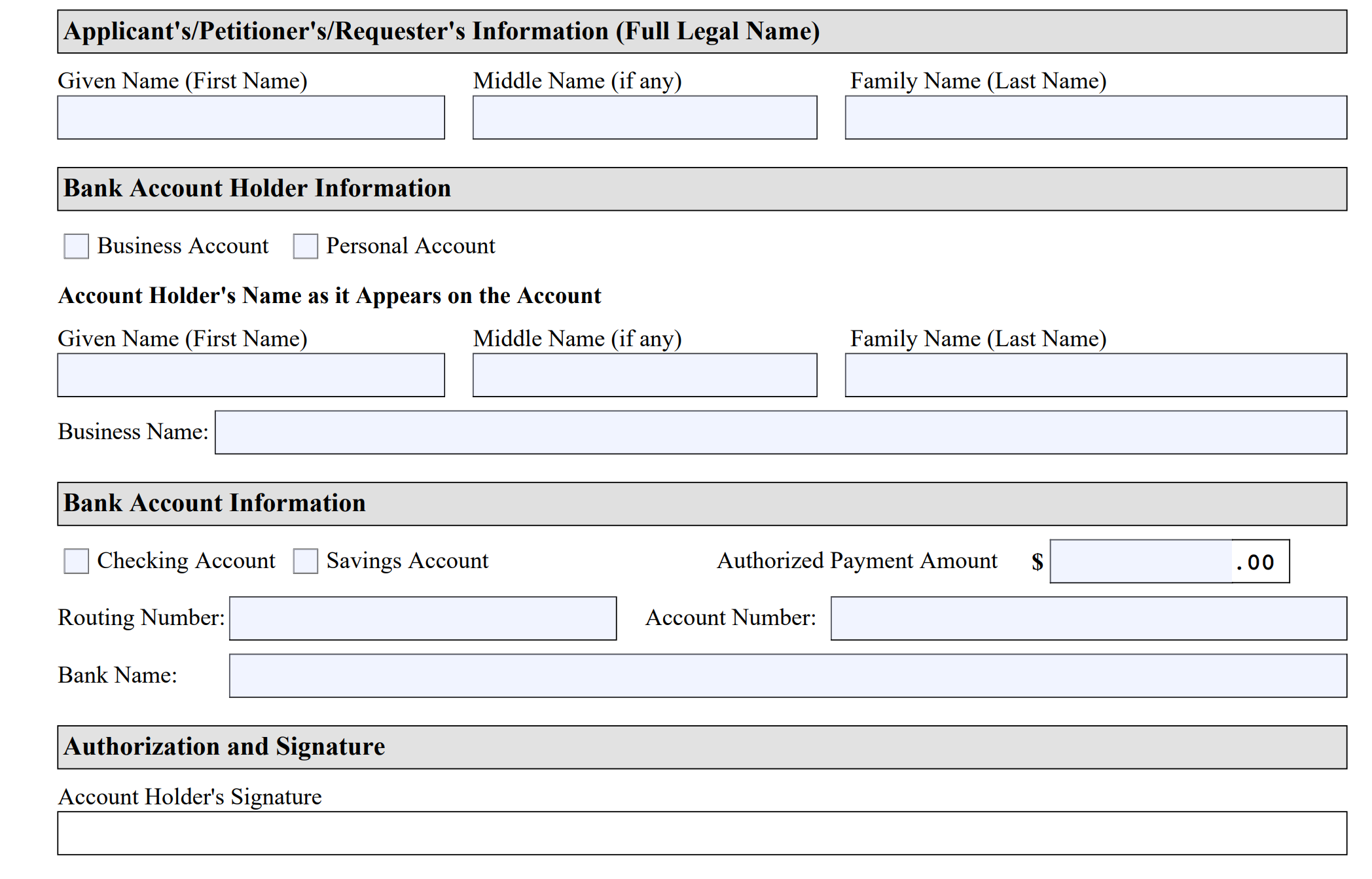Check the Business Account checkbox

point(76,247)
